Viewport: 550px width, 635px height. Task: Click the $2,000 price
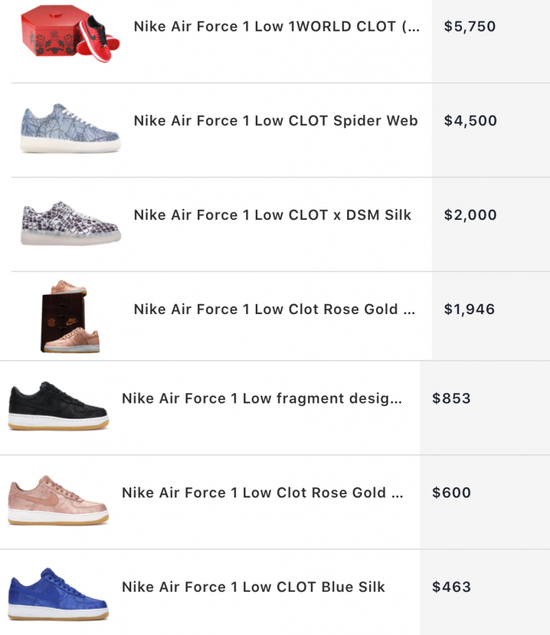[470, 215]
